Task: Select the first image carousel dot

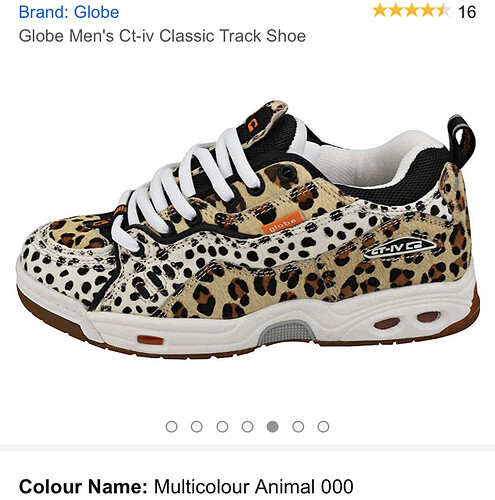Action: [x=171, y=426]
